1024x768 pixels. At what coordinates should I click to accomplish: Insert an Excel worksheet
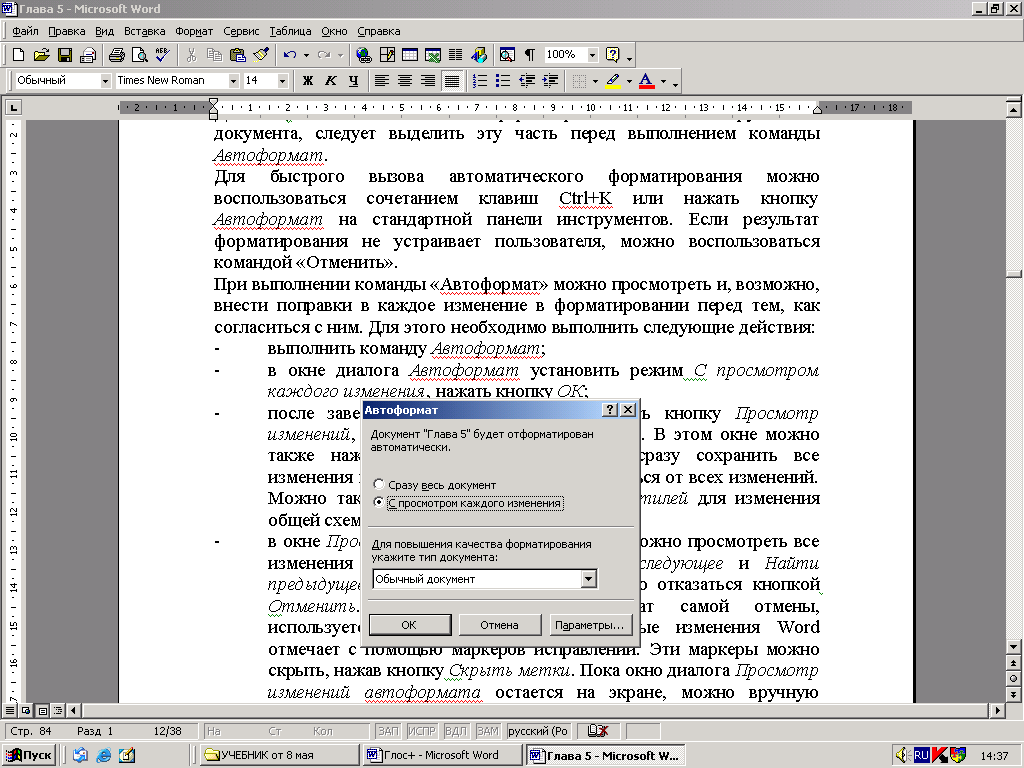point(432,55)
